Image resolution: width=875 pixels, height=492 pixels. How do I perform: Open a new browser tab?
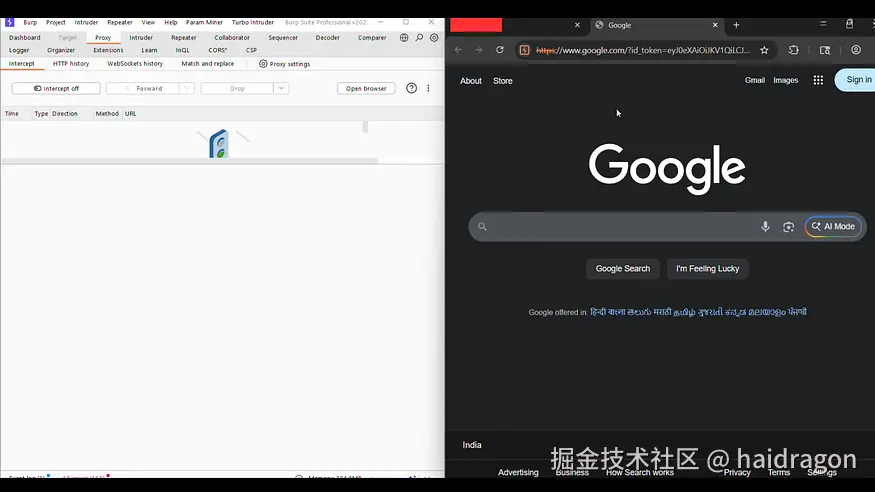point(736,25)
